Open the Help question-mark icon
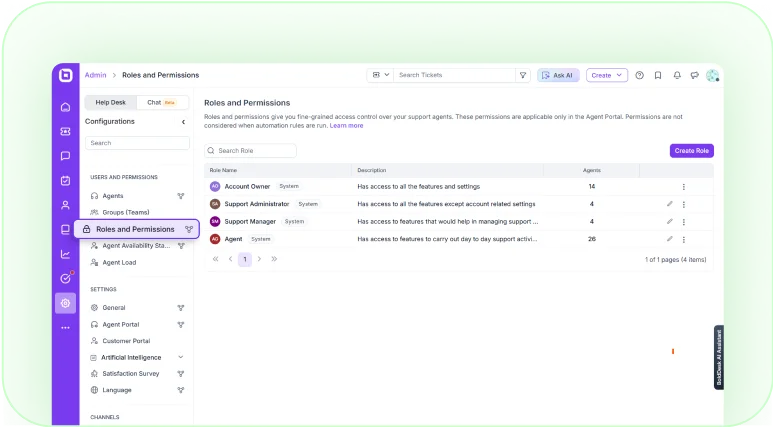 [639, 75]
